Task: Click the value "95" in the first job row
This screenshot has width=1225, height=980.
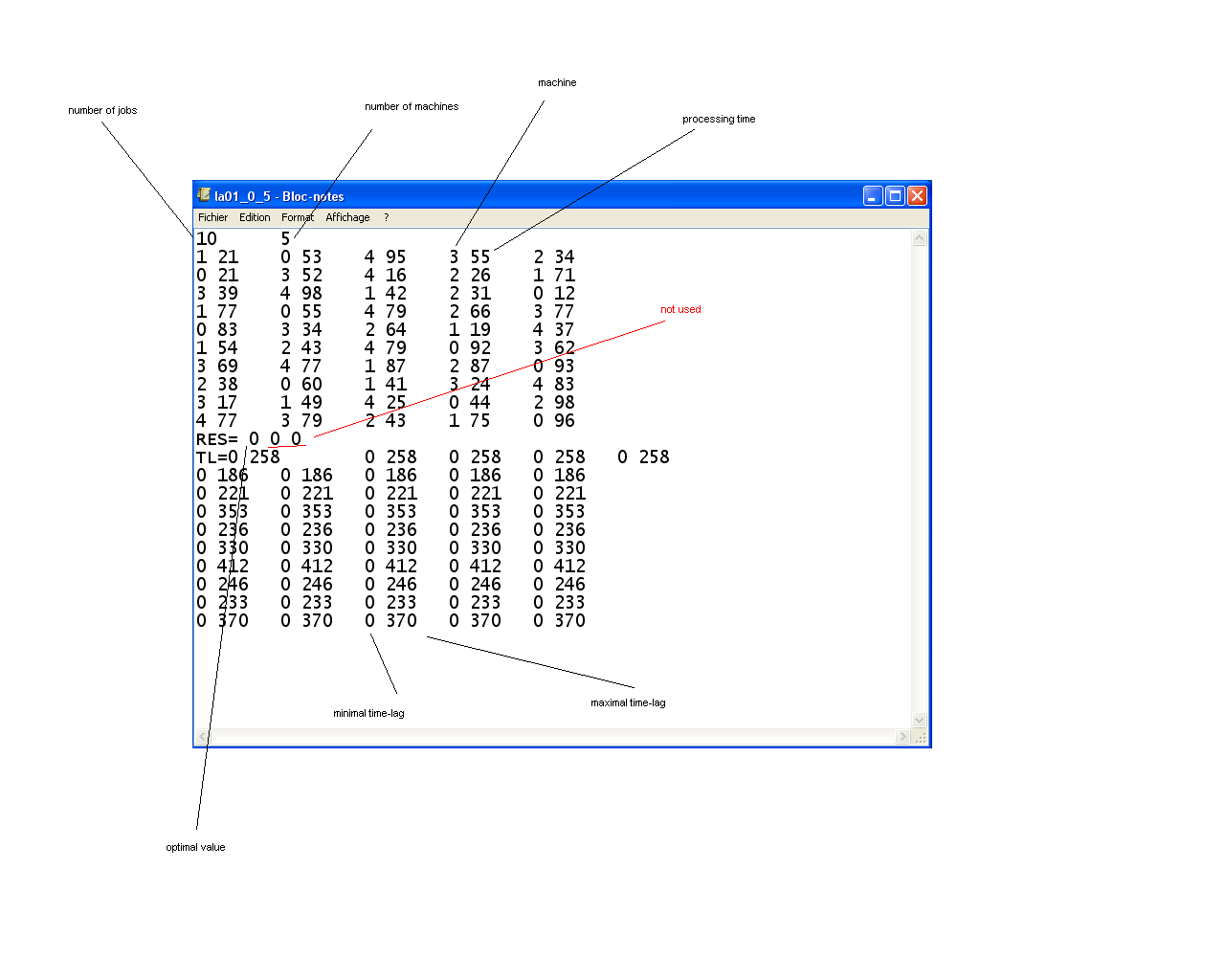Action: (396, 257)
